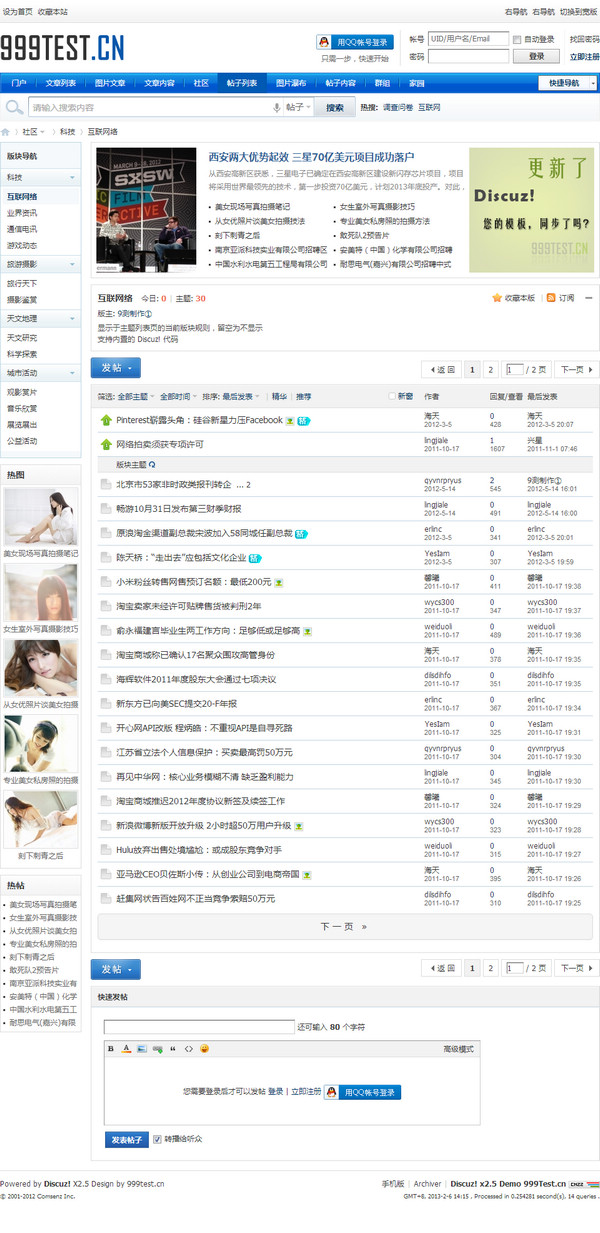
Task: Click the top 发帖 button
Action: tap(116, 367)
